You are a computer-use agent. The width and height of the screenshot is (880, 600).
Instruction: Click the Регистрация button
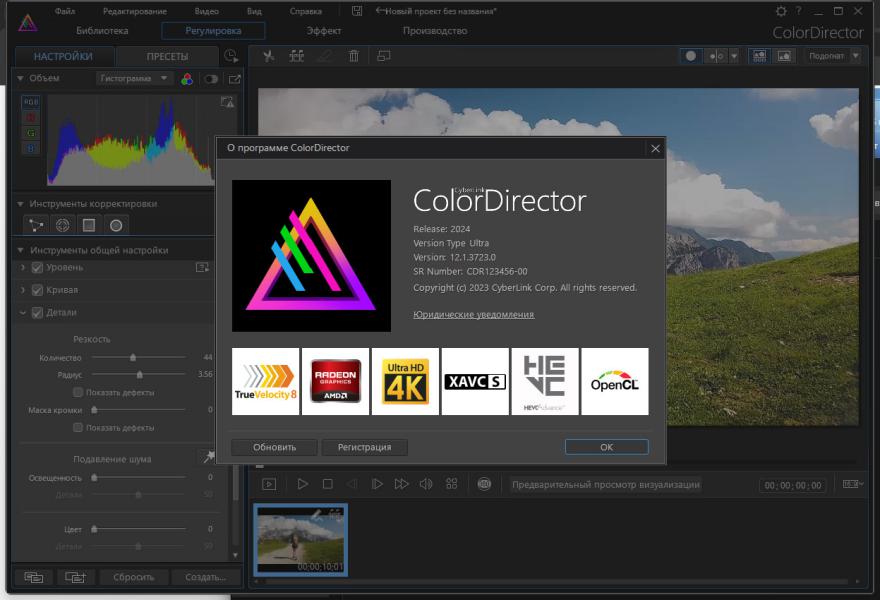coord(365,447)
